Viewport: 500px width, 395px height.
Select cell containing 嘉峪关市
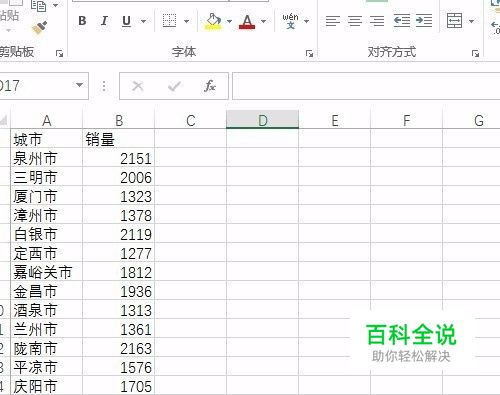(x=47, y=272)
